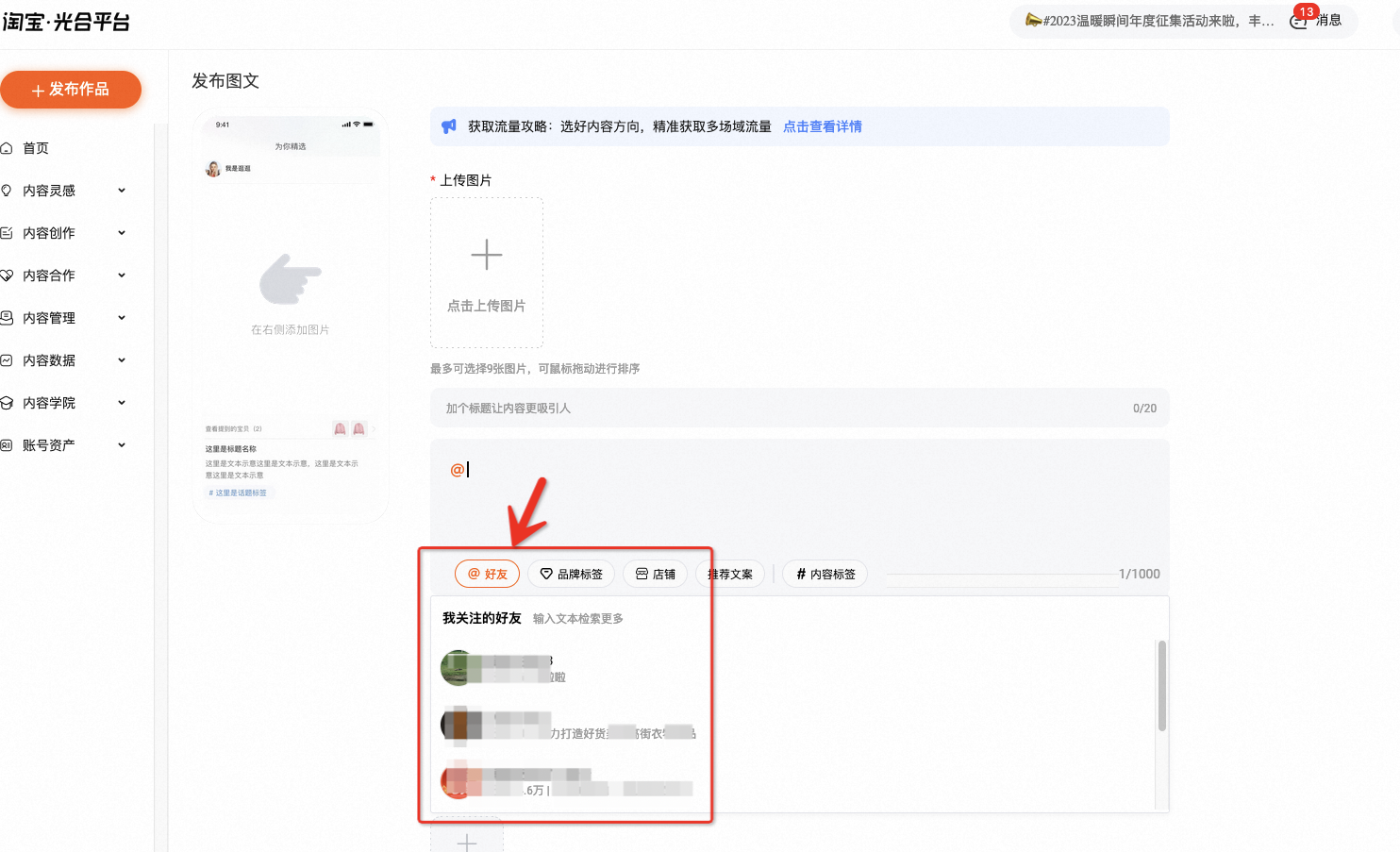Click the 店铺 shop button

click(x=655, y=574)
